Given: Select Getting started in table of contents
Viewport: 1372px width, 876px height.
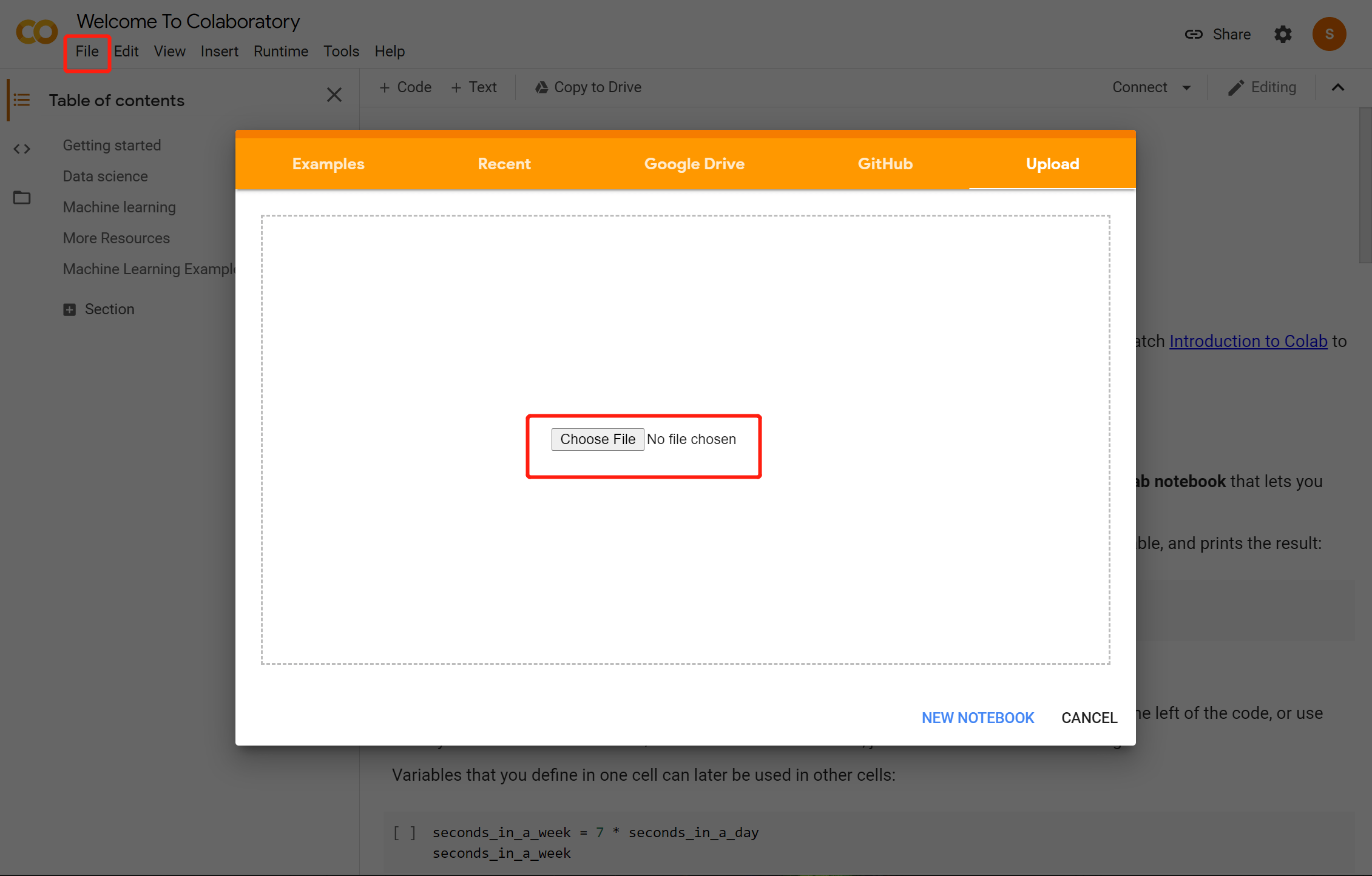Looking at the screenshot, I should tap(112, 146).
